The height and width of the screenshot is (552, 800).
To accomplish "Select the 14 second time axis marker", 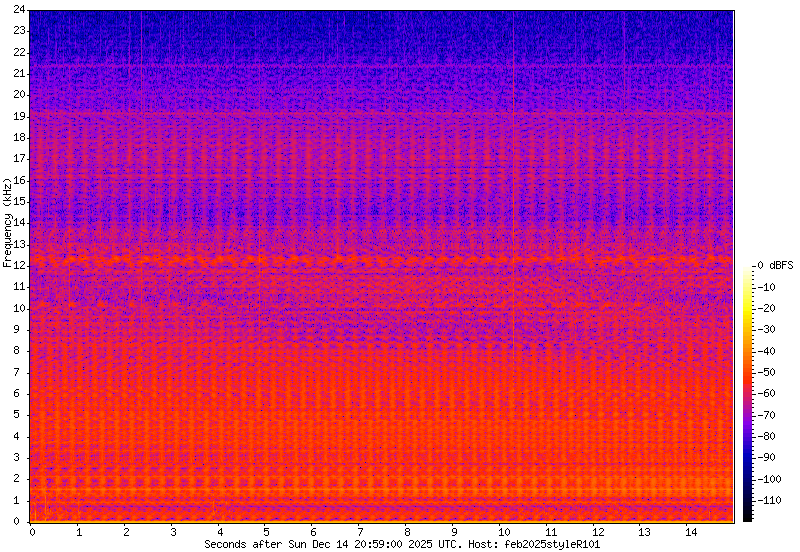I will click(692, 532).
